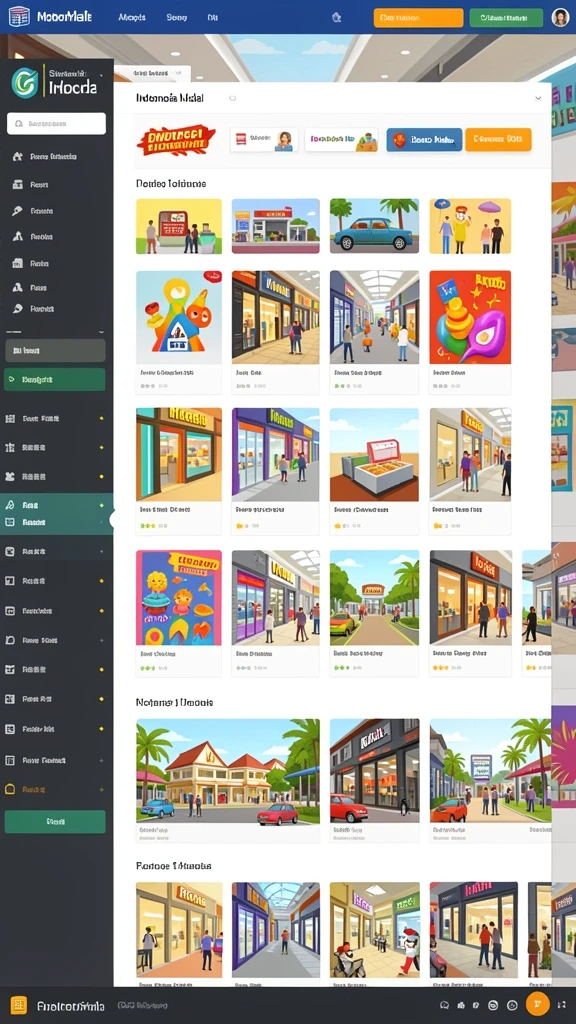Click the orange button in the top bar
The height and width of the screenshot is (1024, 576).
(418, 18)
